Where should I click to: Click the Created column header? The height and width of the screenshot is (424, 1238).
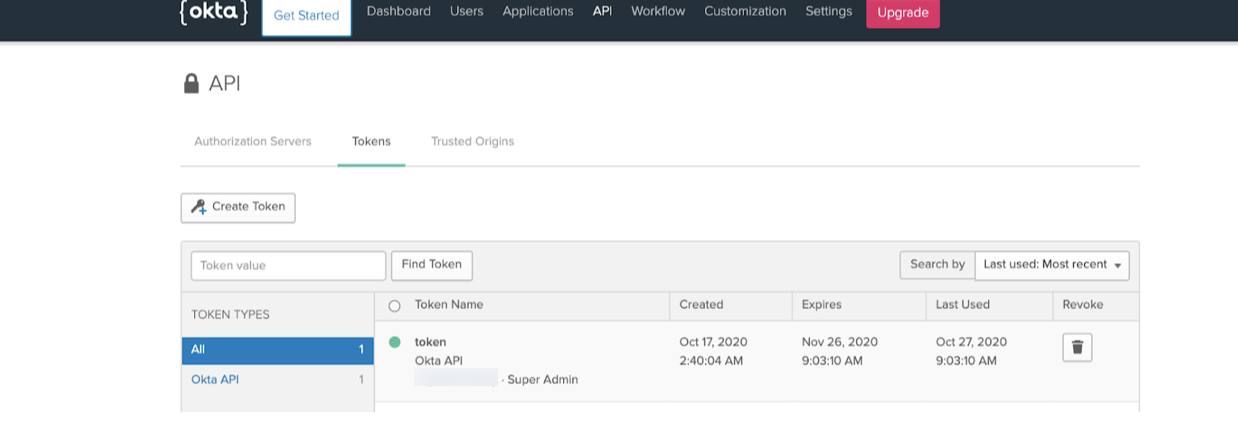(x=701, y=305)
